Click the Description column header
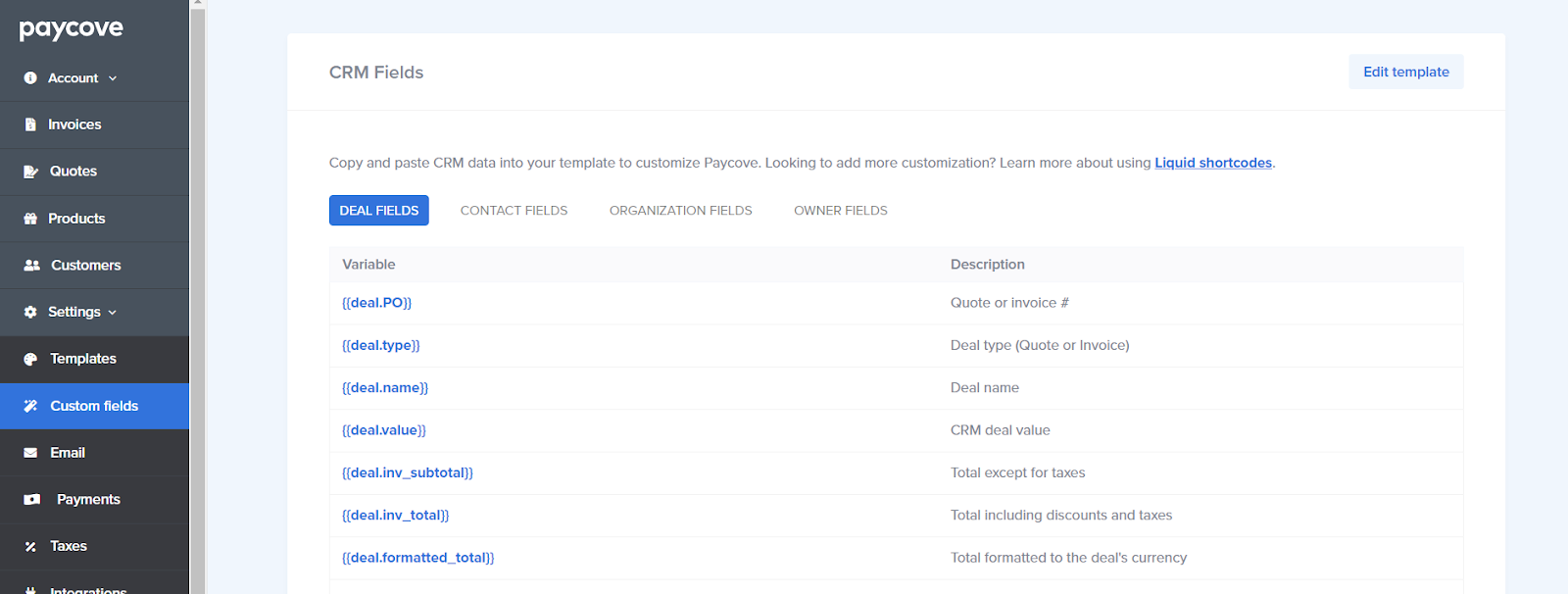The image size is (1568, 594). tap(988, 265)
